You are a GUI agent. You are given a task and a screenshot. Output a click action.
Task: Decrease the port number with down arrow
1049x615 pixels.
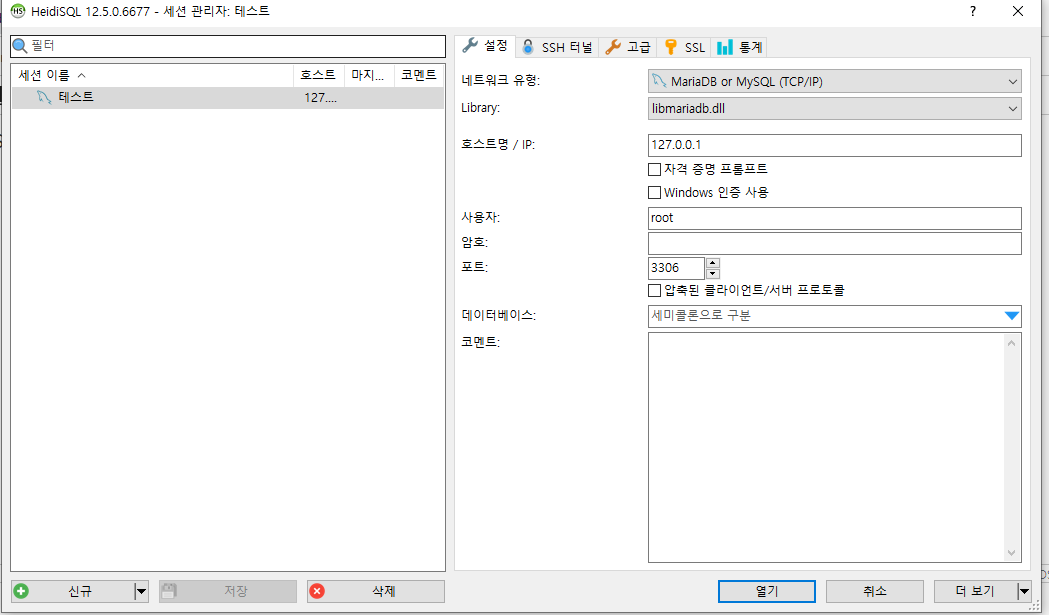tap(712, 273)
